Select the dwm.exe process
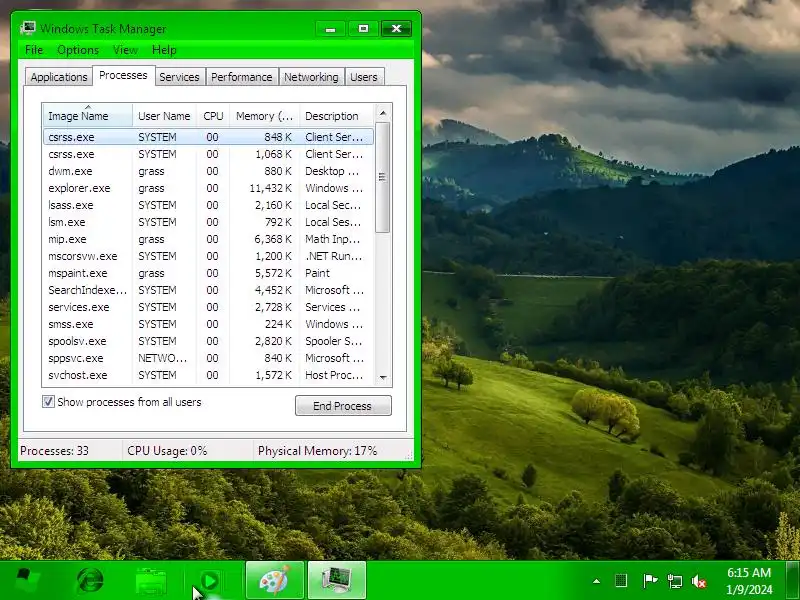Image resolution: width=800 pixels, height=600 pixels. pyautogui.click(x=209, y=171)
